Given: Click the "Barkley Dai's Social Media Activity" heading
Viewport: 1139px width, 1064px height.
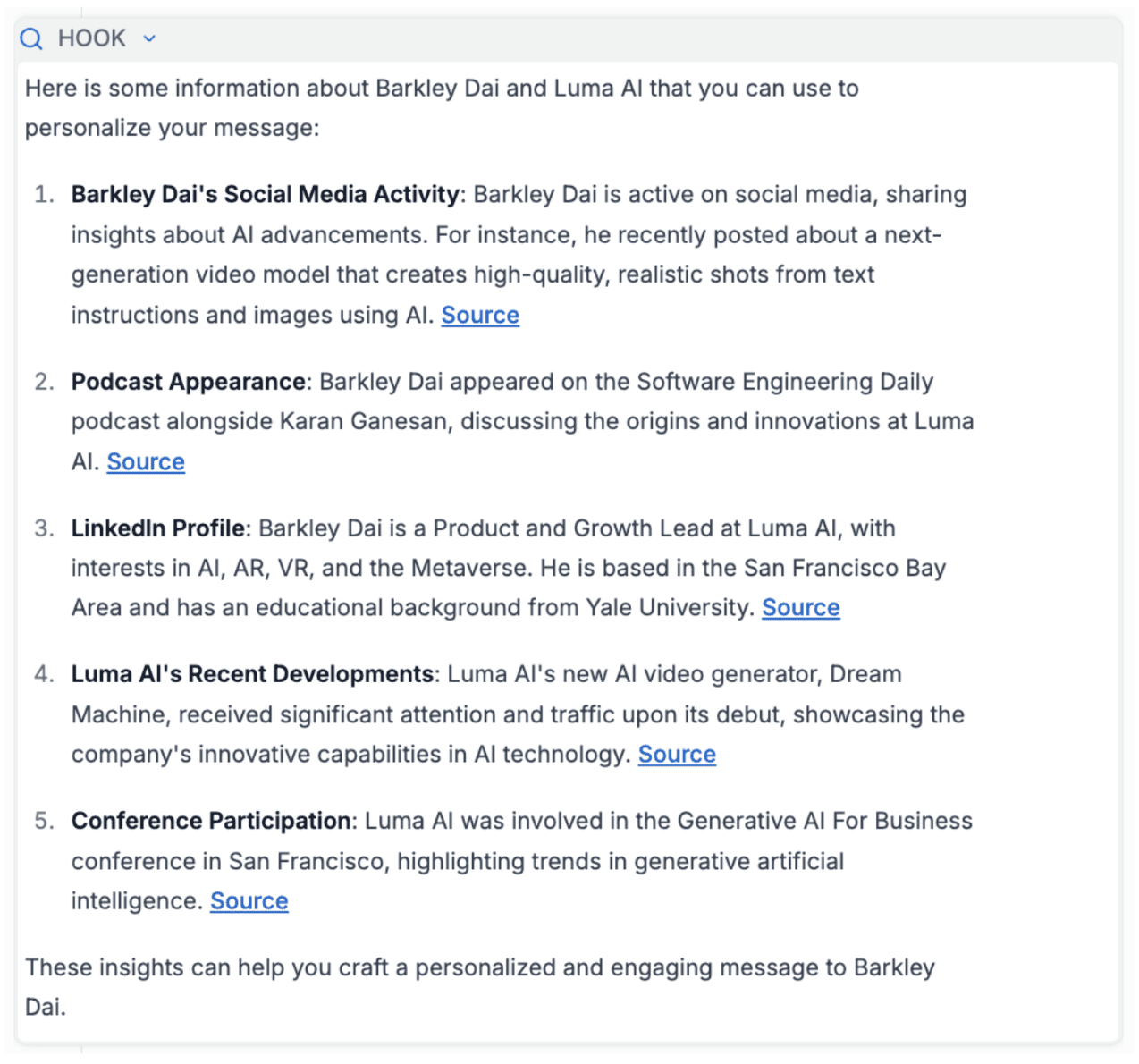Looking at the screenshot, I should click(x=265, y=195).
